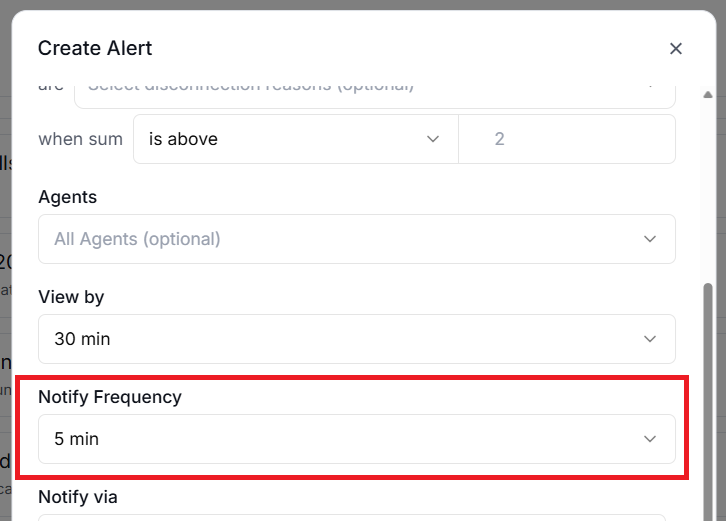This screenshot has height=521, width=726.
Task: Click the 'Agents' field label
Action: point(67,197)
